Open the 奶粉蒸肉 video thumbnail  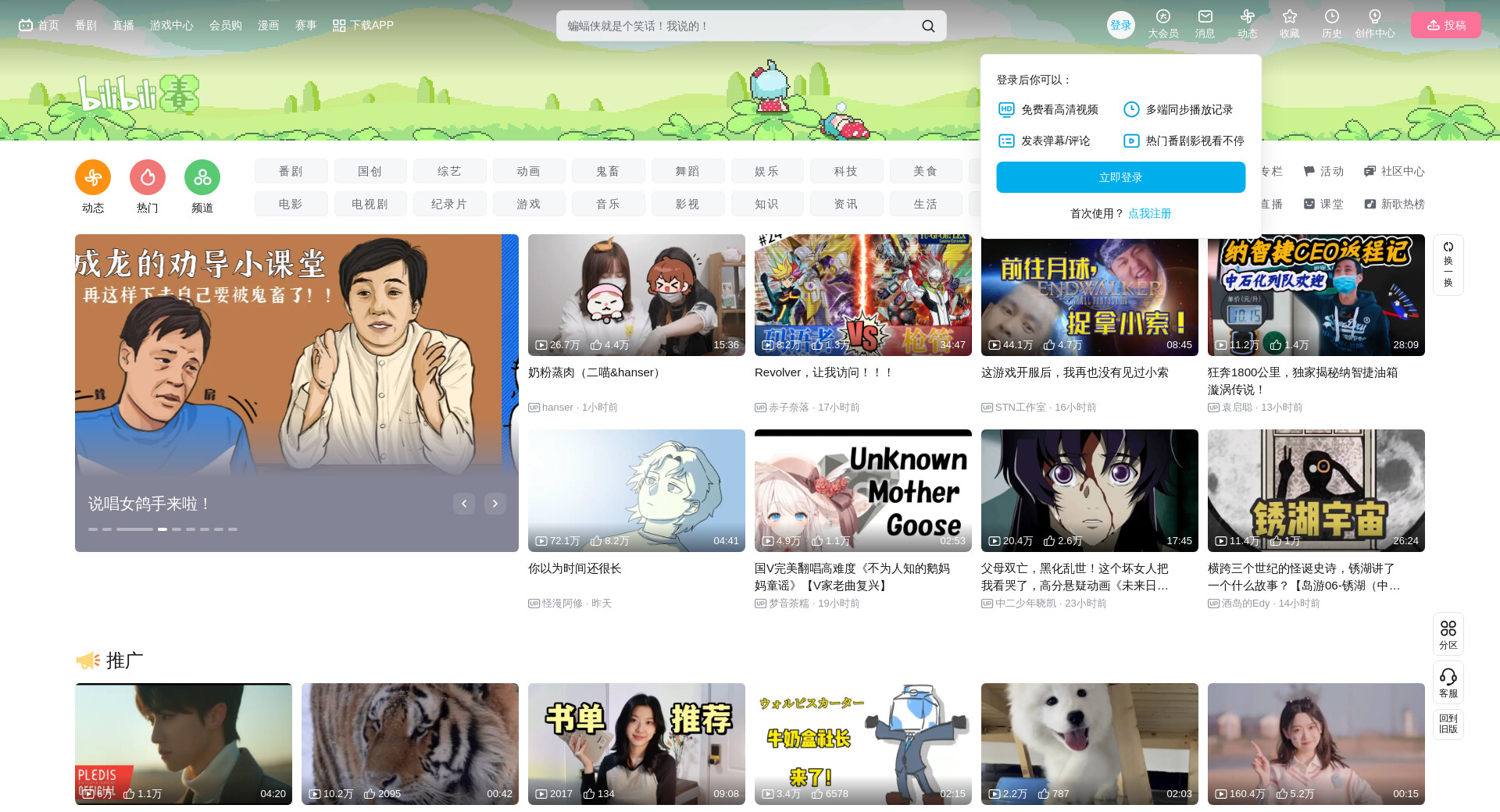pos(637,295)
